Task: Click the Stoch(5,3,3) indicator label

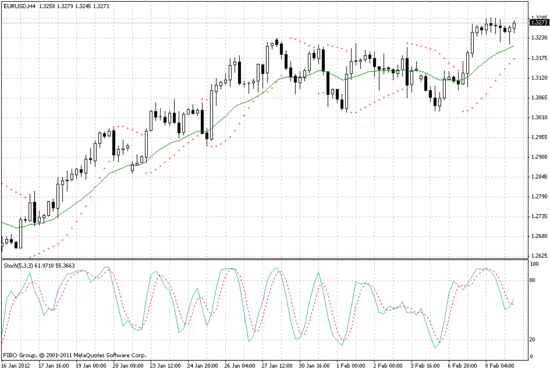Action: 18,266
